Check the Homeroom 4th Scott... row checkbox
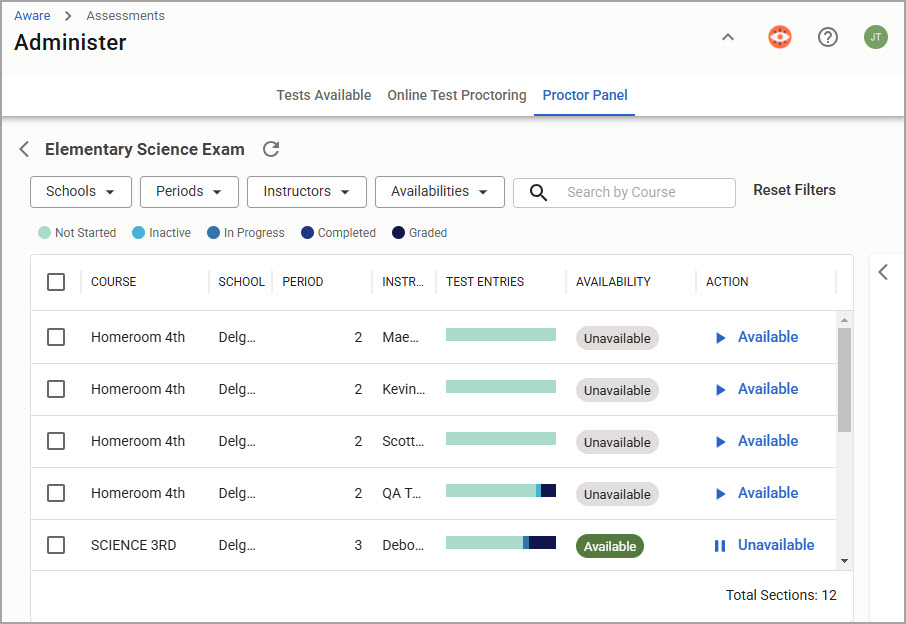Image resolution: width=906 pixels, height=624 pixels. 56,441
